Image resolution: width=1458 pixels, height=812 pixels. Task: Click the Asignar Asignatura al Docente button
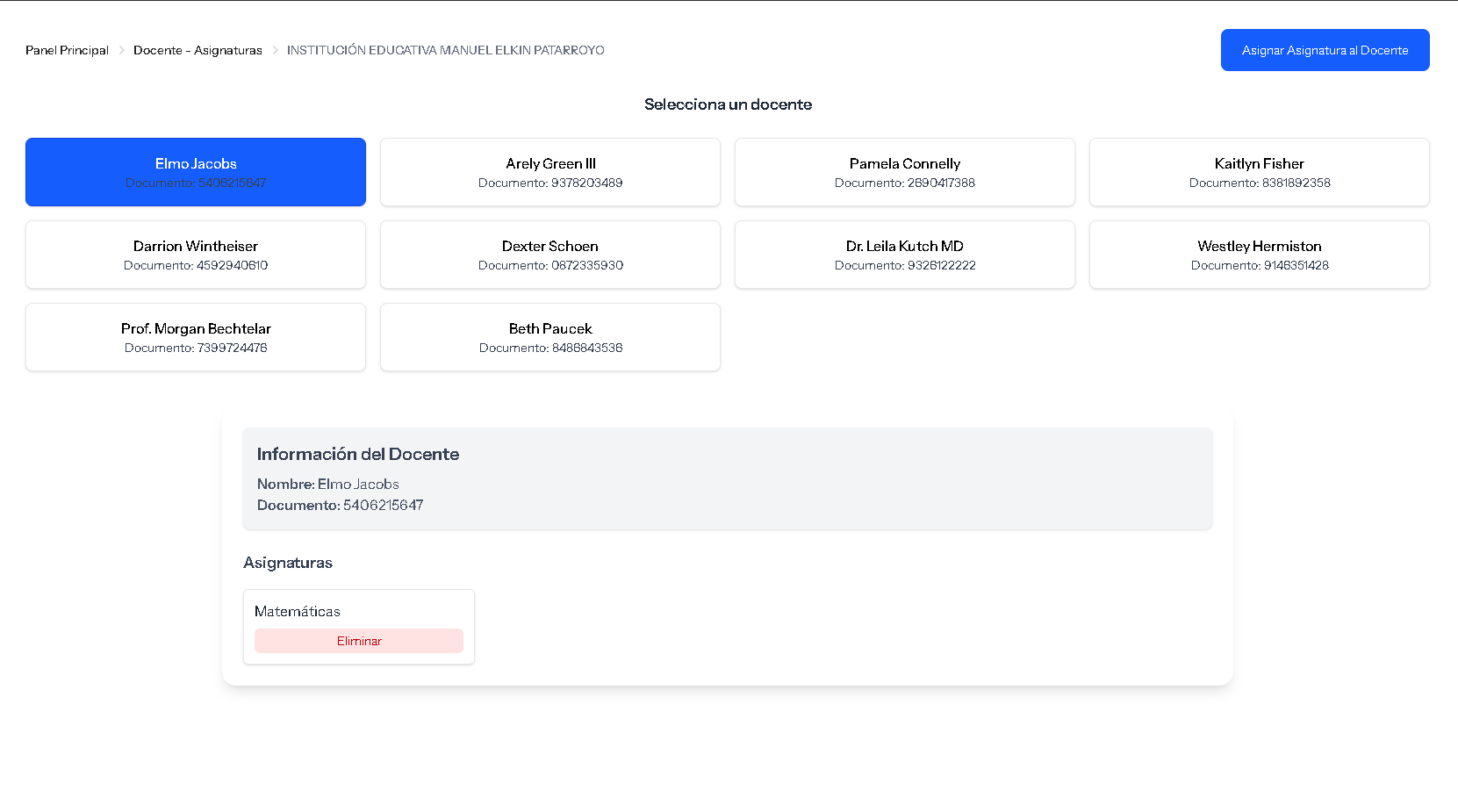(x=1325, y=50)
